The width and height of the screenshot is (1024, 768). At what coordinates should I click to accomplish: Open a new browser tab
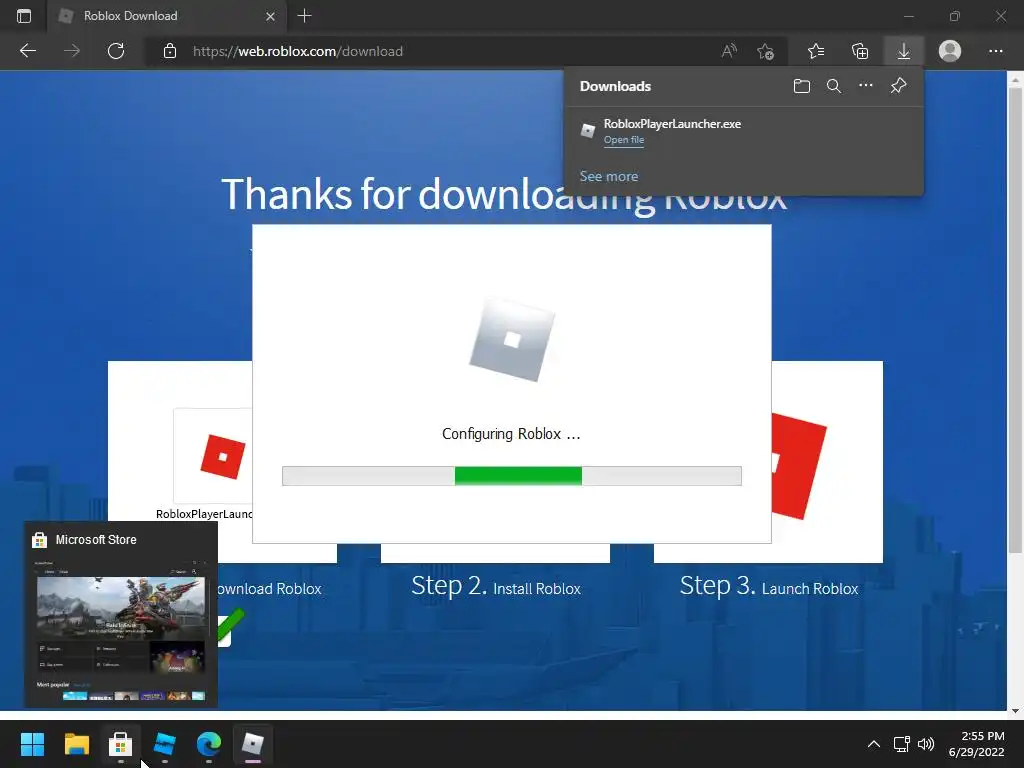(304, 16)
